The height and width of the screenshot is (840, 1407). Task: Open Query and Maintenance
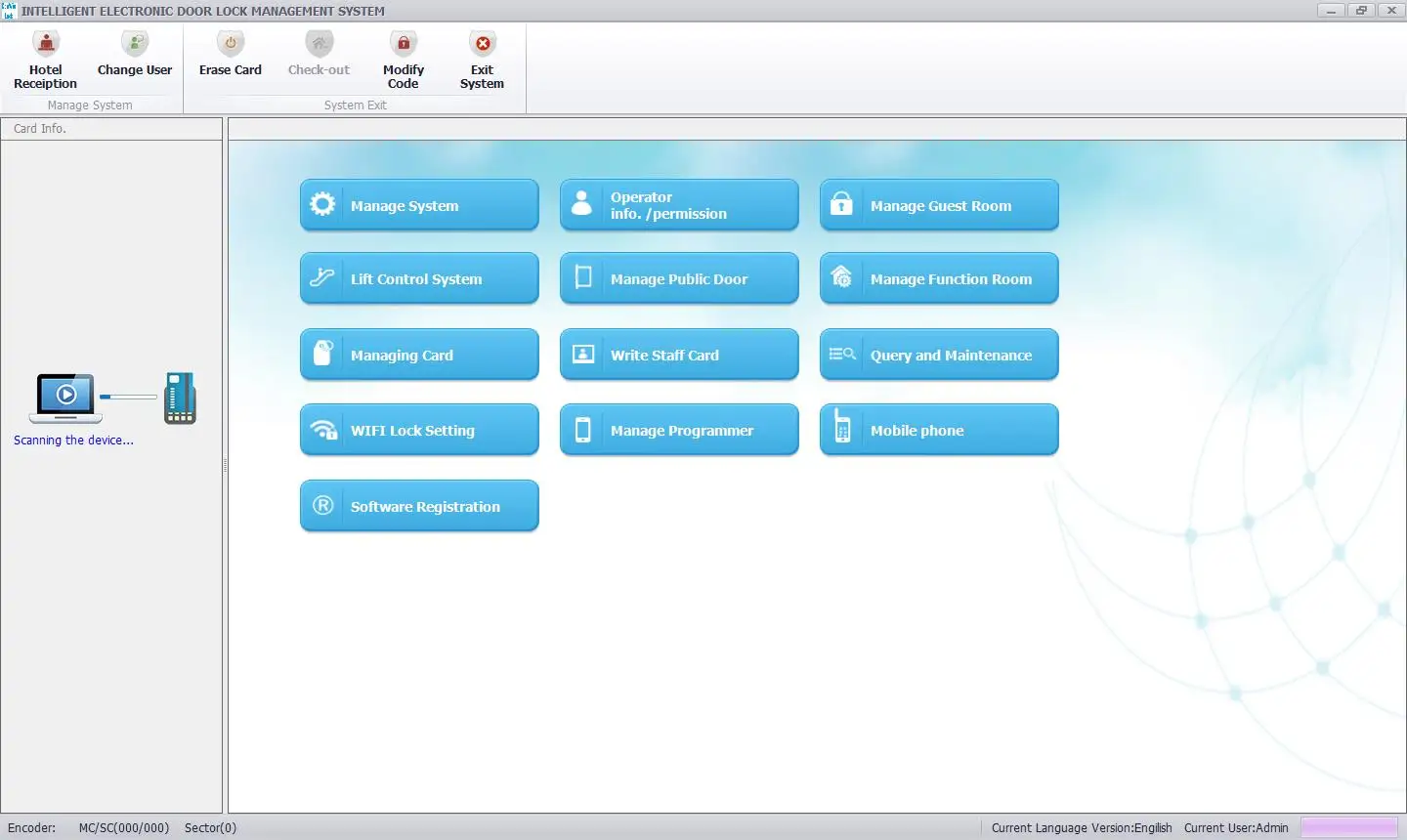coord(939,355)
